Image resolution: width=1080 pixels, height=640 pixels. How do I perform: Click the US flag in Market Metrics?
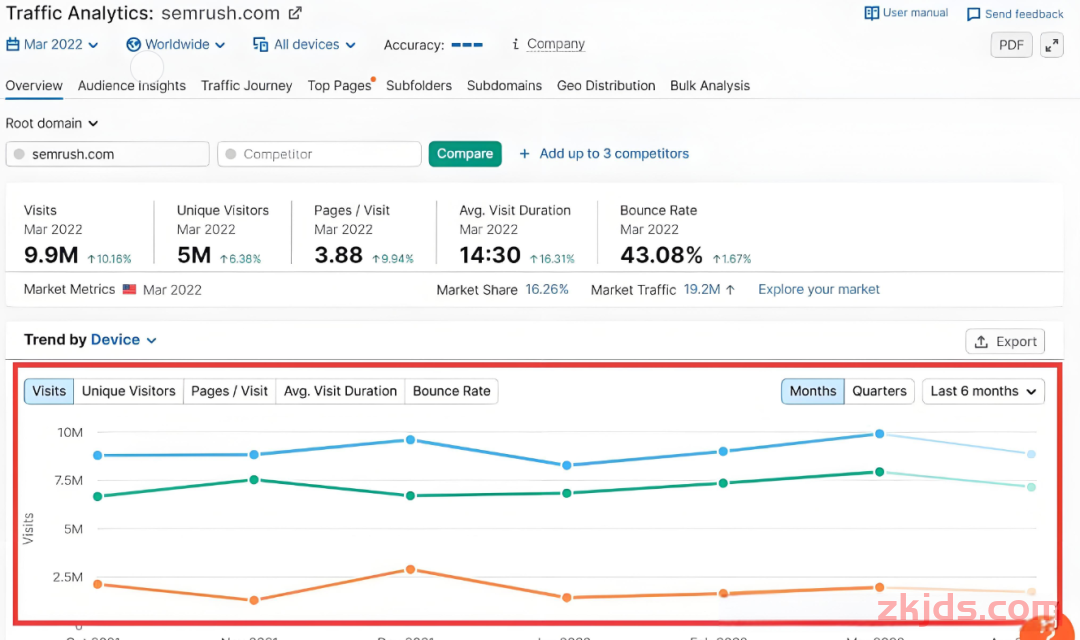coord(129,289)
